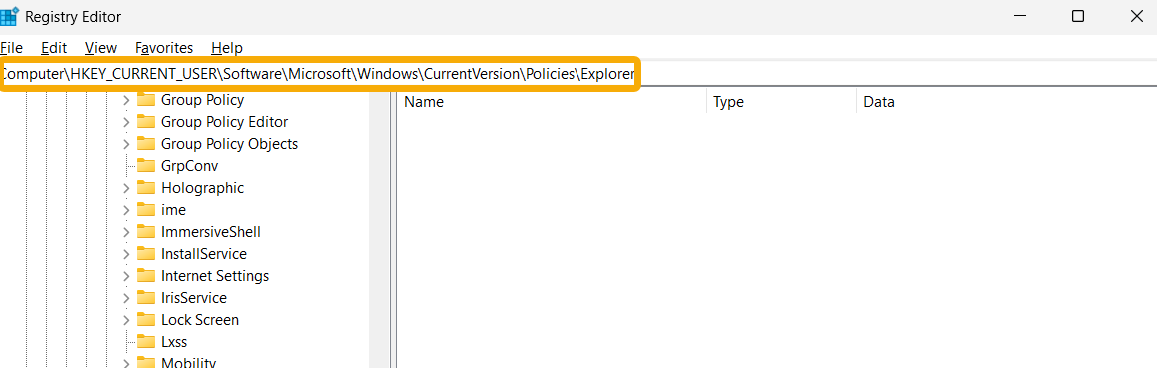Select the Group Policy folder icon
Viewport: 1157px width, 368px height.
pos(146,100)
